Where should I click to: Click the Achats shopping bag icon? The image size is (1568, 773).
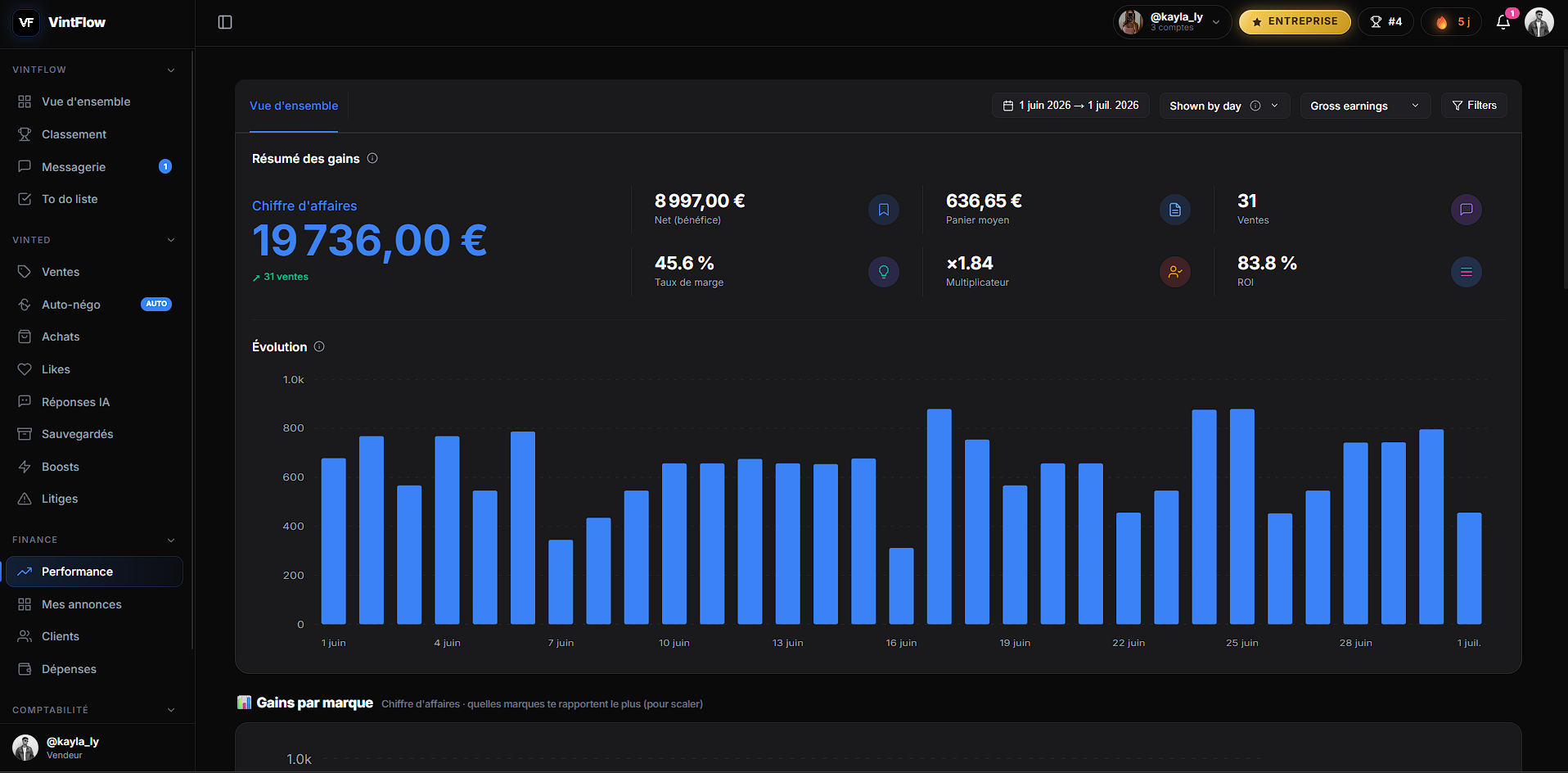click(25, 337)
